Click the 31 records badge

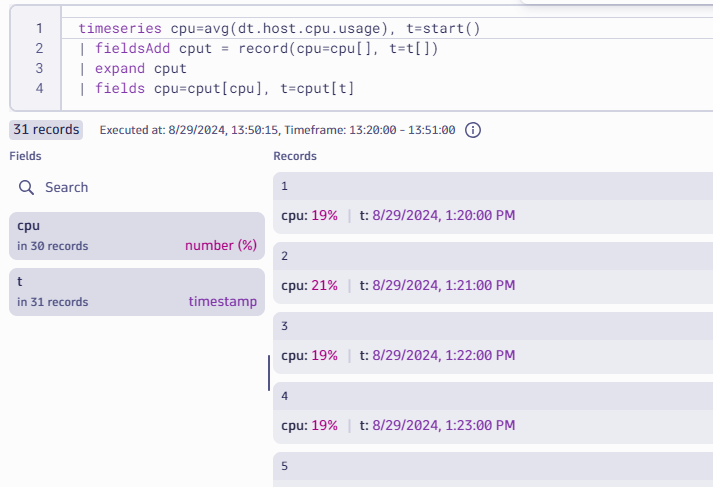[x=46, y=129]
